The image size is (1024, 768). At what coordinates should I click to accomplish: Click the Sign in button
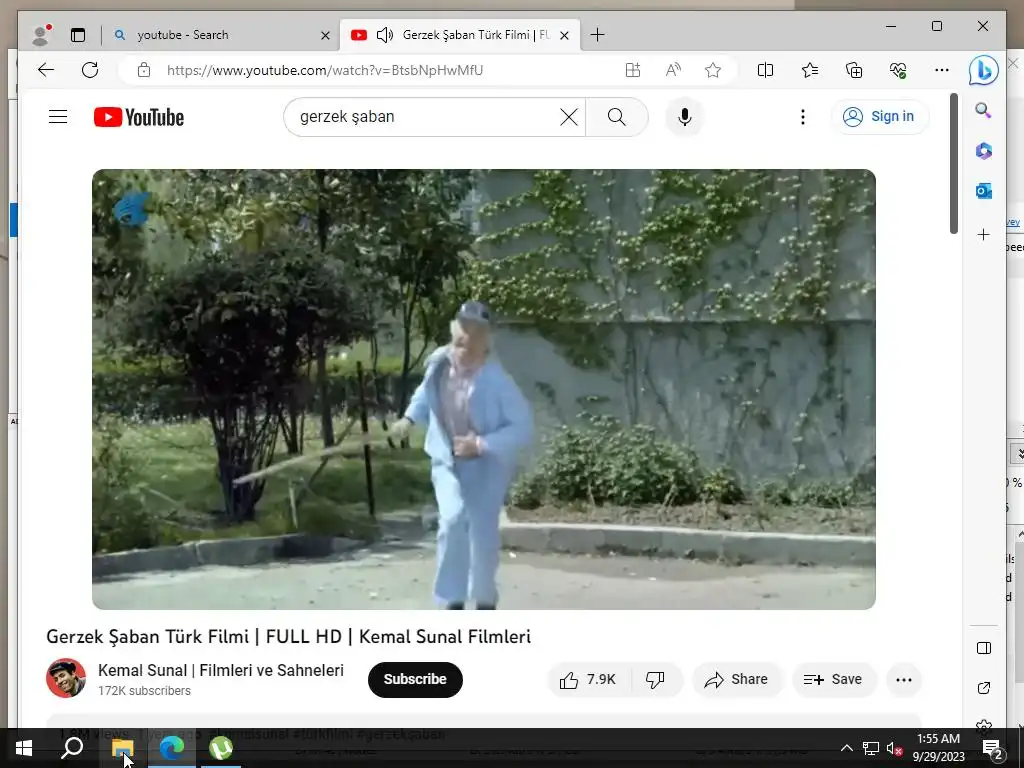click(x=879, y=117)
